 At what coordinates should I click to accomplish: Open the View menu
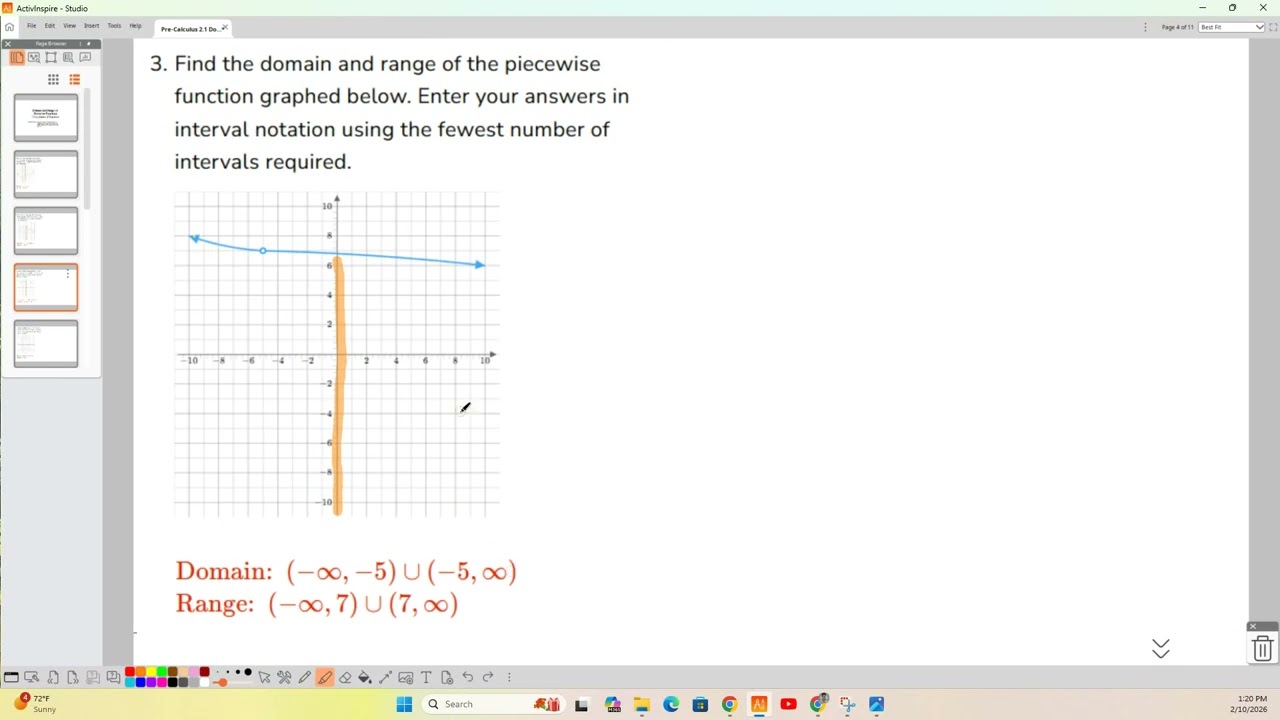tap(69, 26)
